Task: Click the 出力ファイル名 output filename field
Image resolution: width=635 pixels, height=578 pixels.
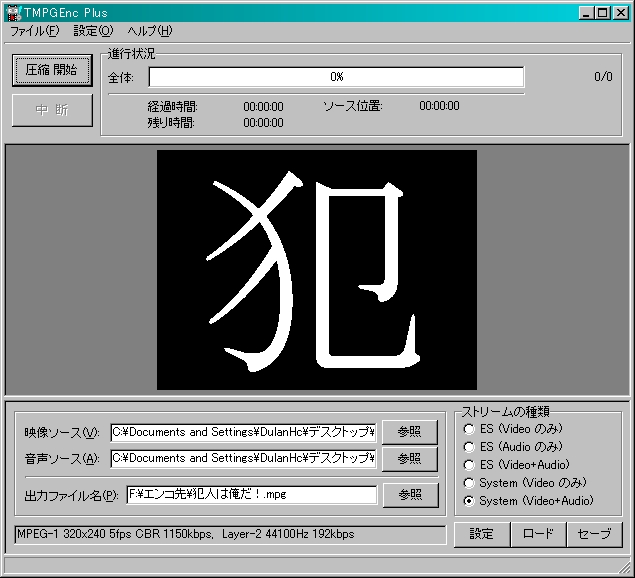Action: [x=251, y=495]
